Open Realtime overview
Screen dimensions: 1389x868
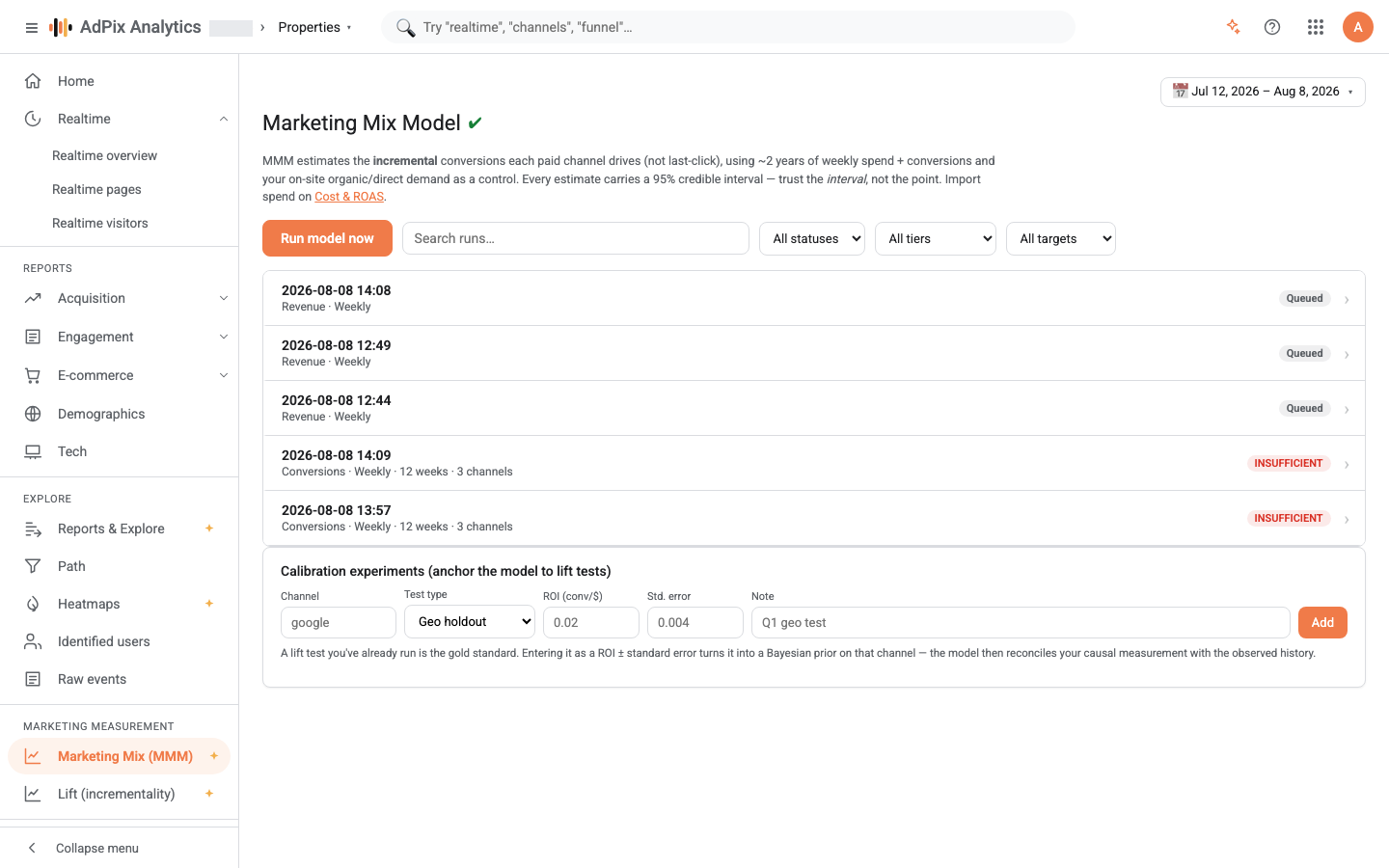point(104,155)
